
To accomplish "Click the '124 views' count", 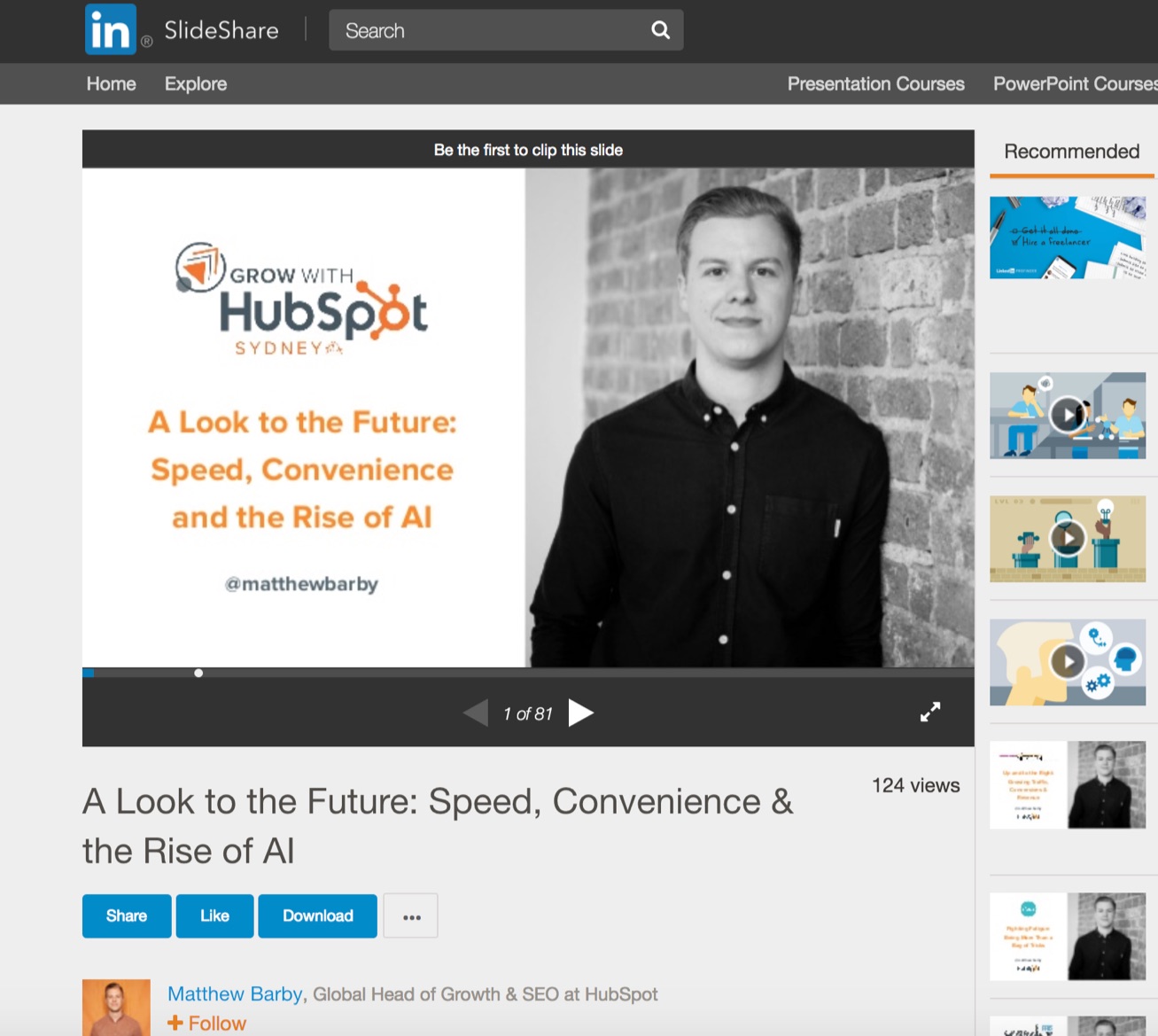I will [x=915, y=785].
